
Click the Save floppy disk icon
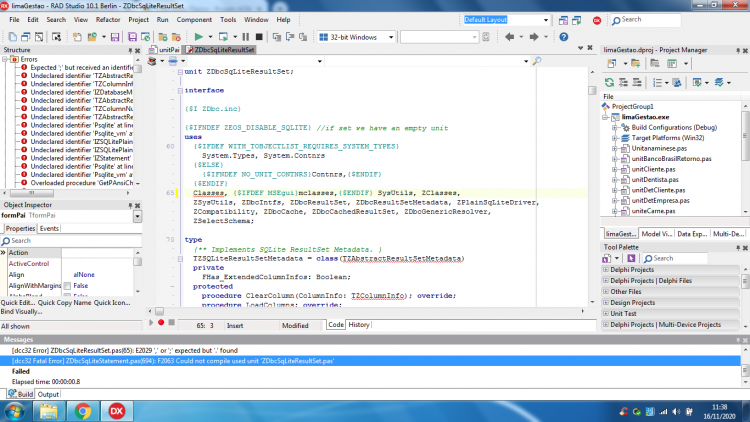[x=115, y=37]
